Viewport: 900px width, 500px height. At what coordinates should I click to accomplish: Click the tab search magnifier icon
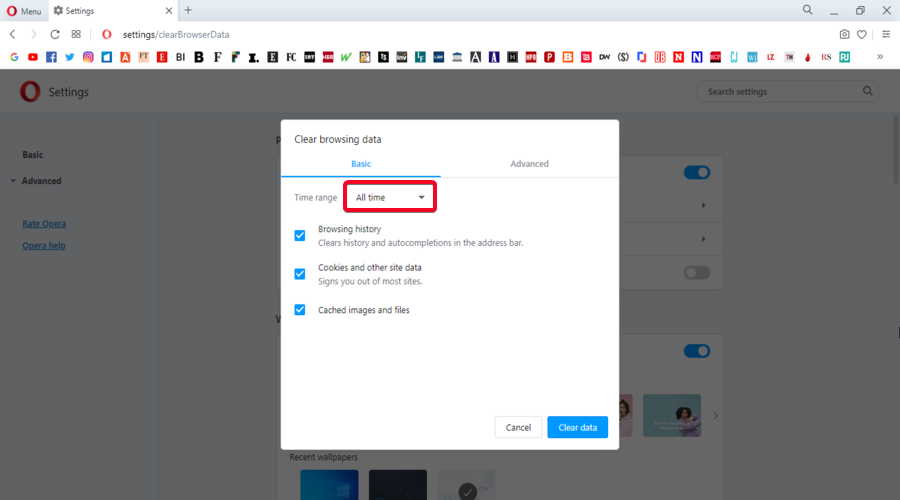point(807,10)
